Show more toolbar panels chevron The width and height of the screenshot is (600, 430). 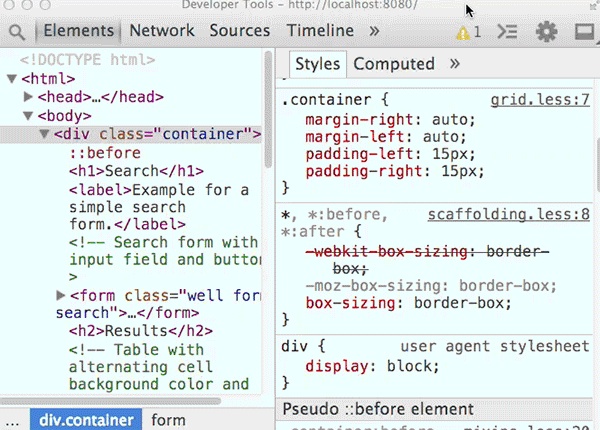tap(374, 31)
